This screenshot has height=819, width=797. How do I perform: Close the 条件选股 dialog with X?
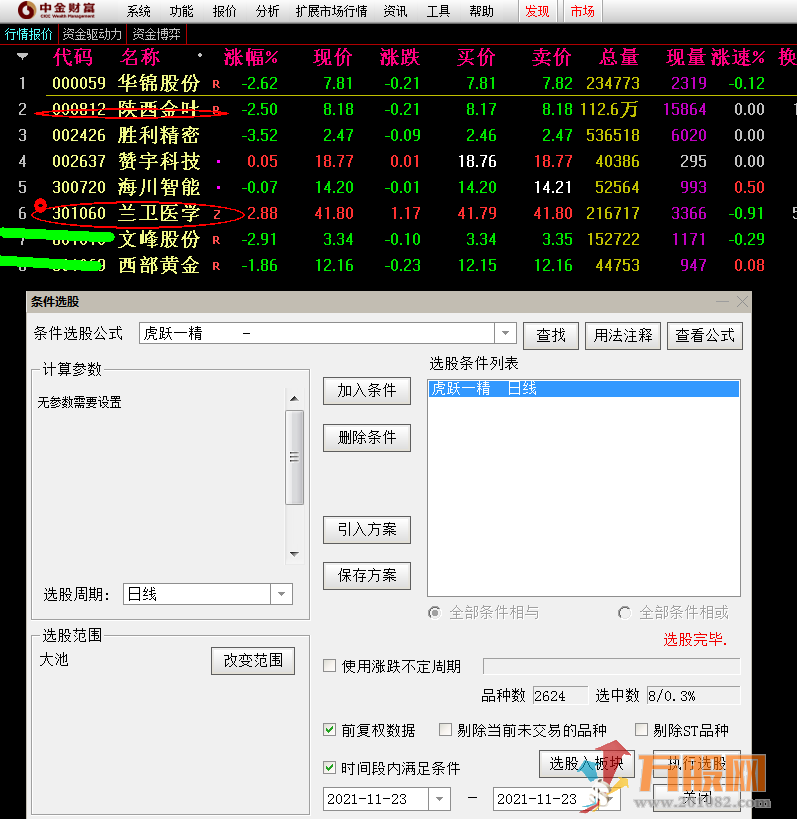coord(742,301)
